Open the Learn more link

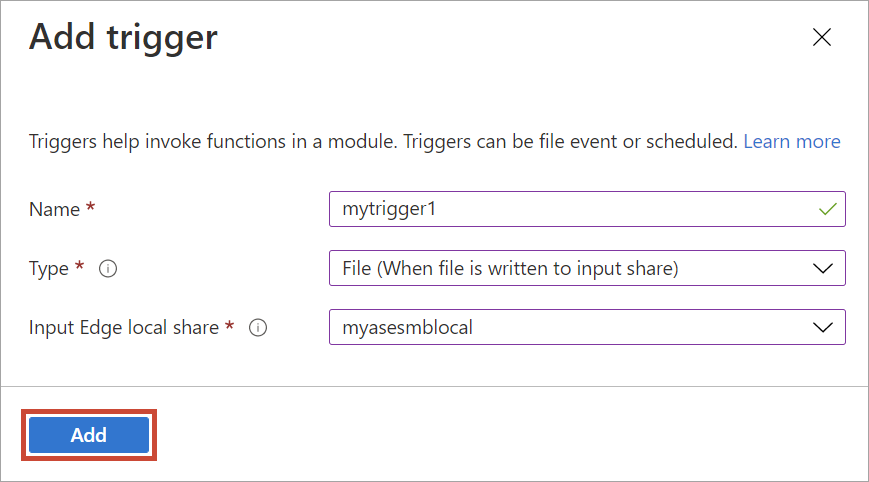[x=791, y=141]
